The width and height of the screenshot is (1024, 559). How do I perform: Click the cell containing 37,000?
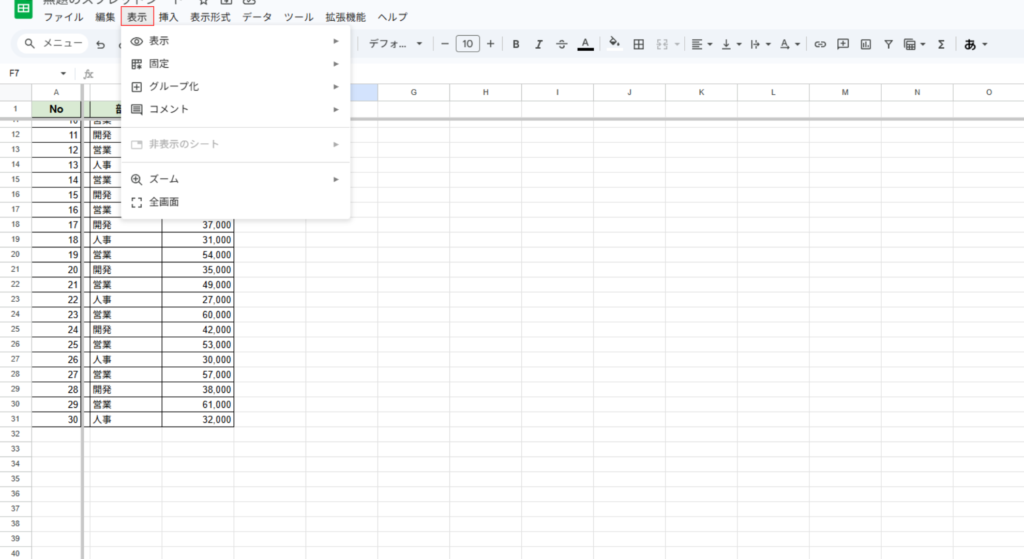coord(198,225)
